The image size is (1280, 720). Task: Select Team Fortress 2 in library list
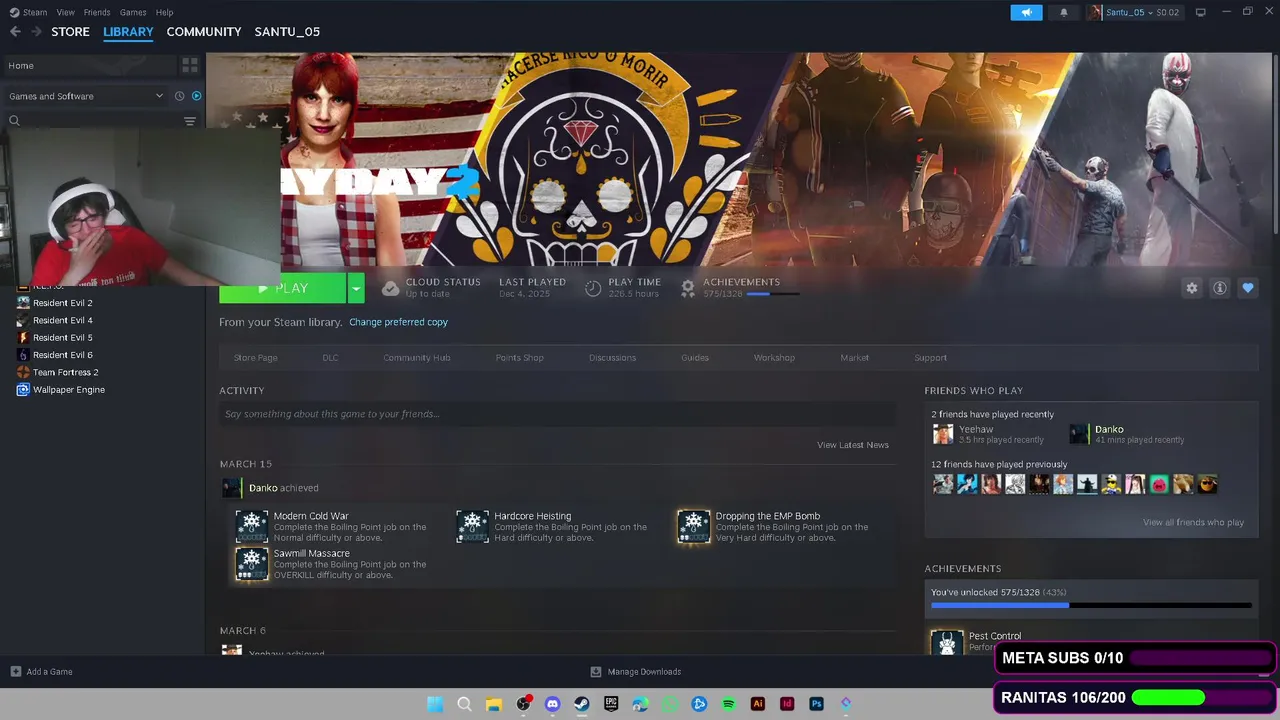click(65, 372)
